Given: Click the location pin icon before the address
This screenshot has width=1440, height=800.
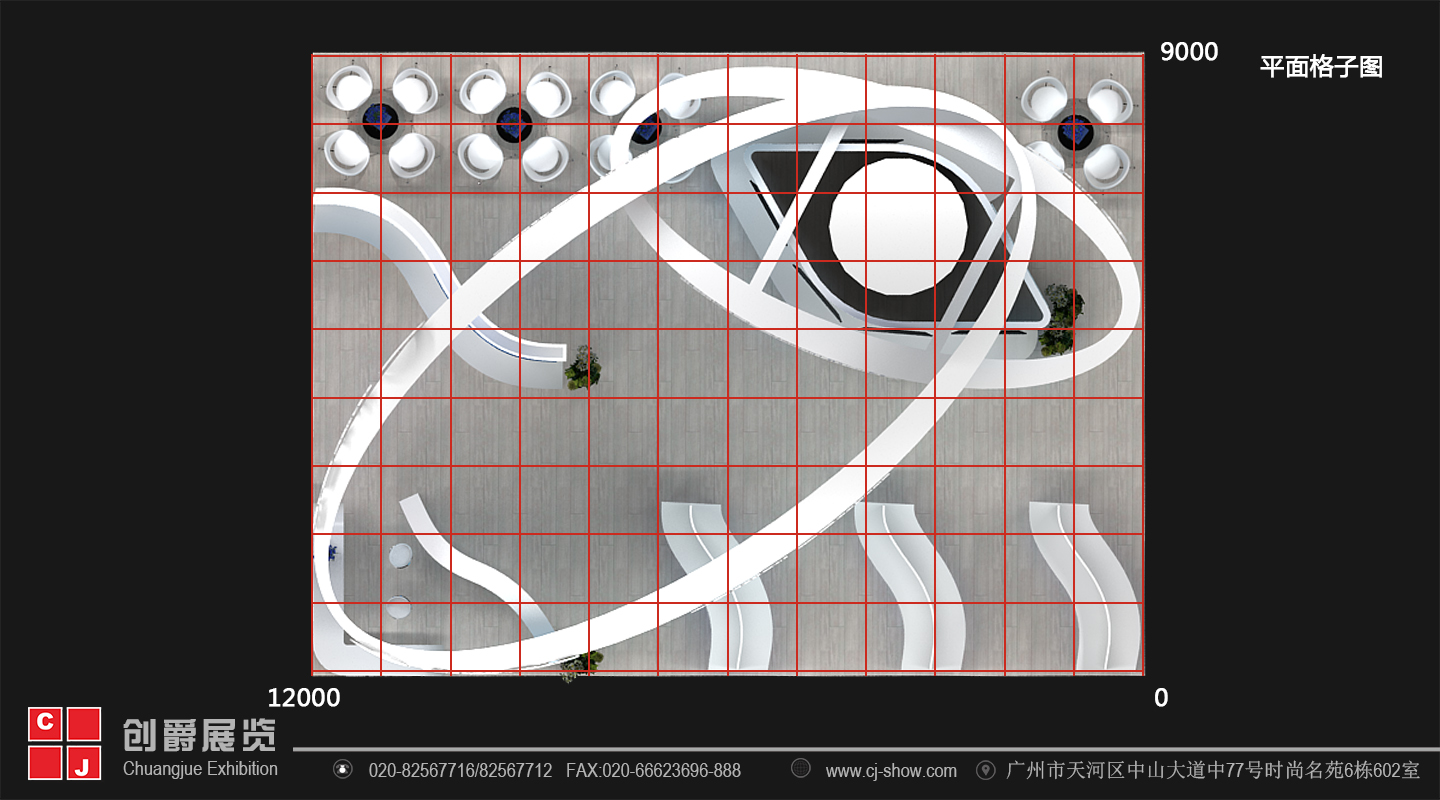Looking at the screenshot, I should tap(986, 770).
